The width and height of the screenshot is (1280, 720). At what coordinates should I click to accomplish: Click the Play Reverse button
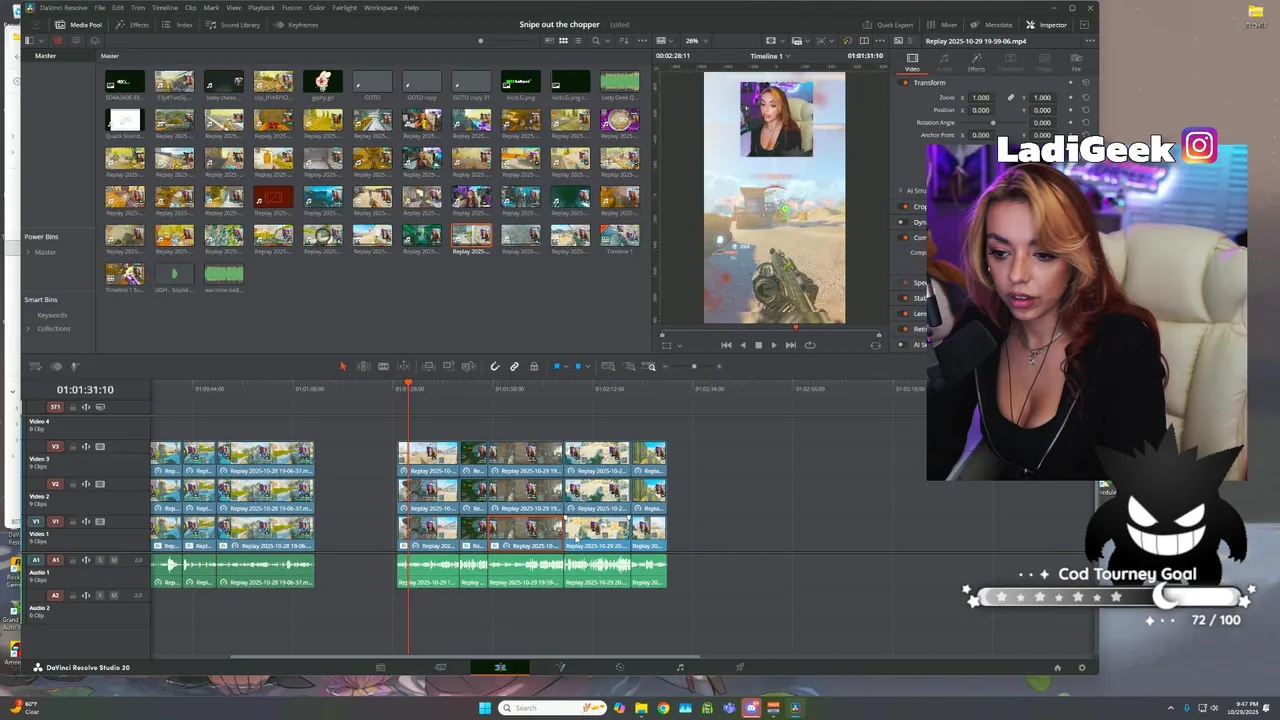[x=742, y=345]
